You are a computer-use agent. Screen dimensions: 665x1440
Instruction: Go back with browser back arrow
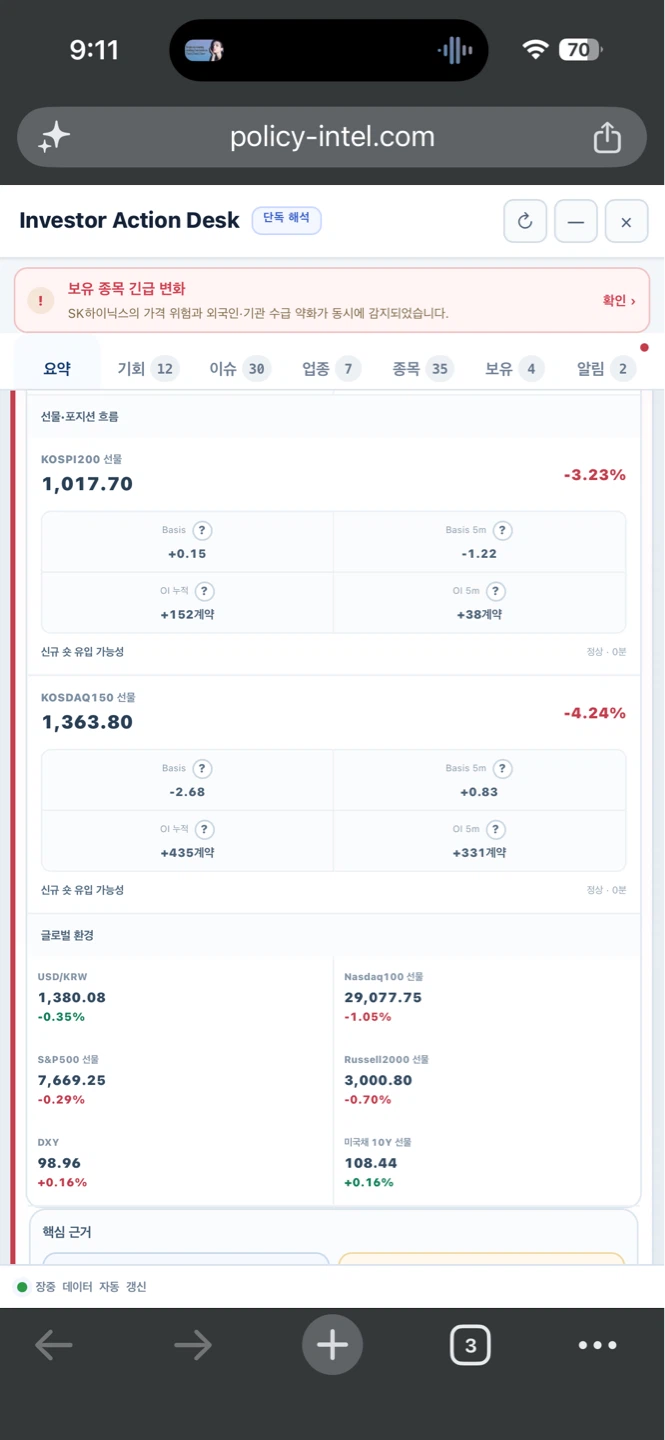(54, 1345)
